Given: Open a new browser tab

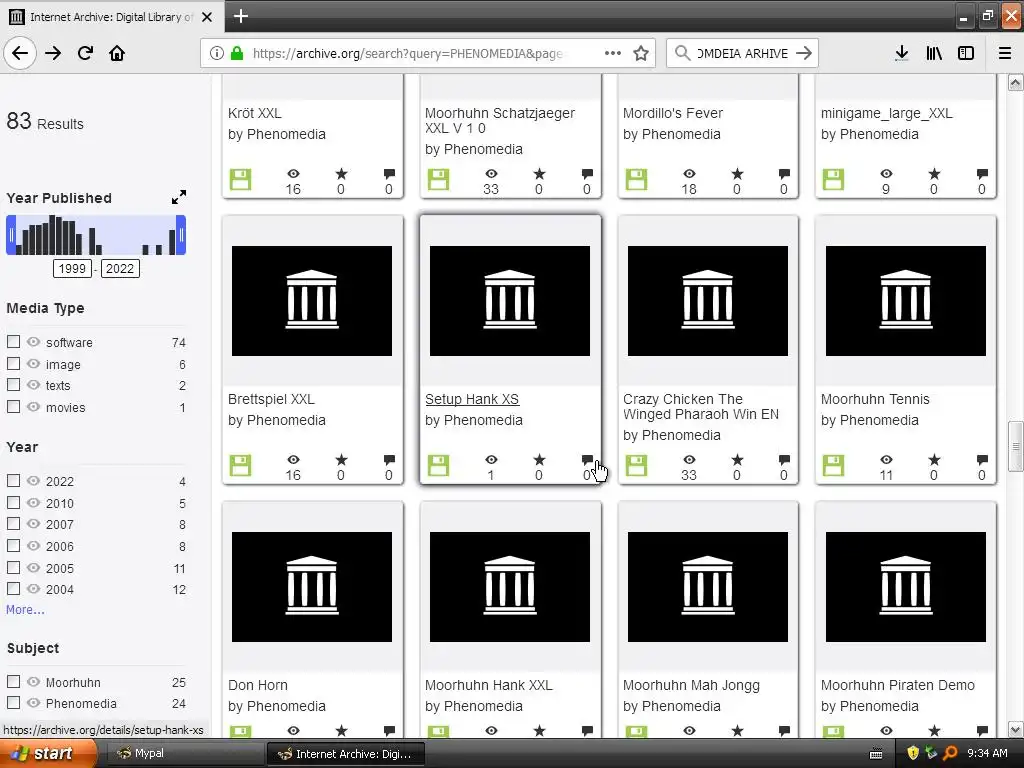Looking at the screenshot, I should coord(241,16).
